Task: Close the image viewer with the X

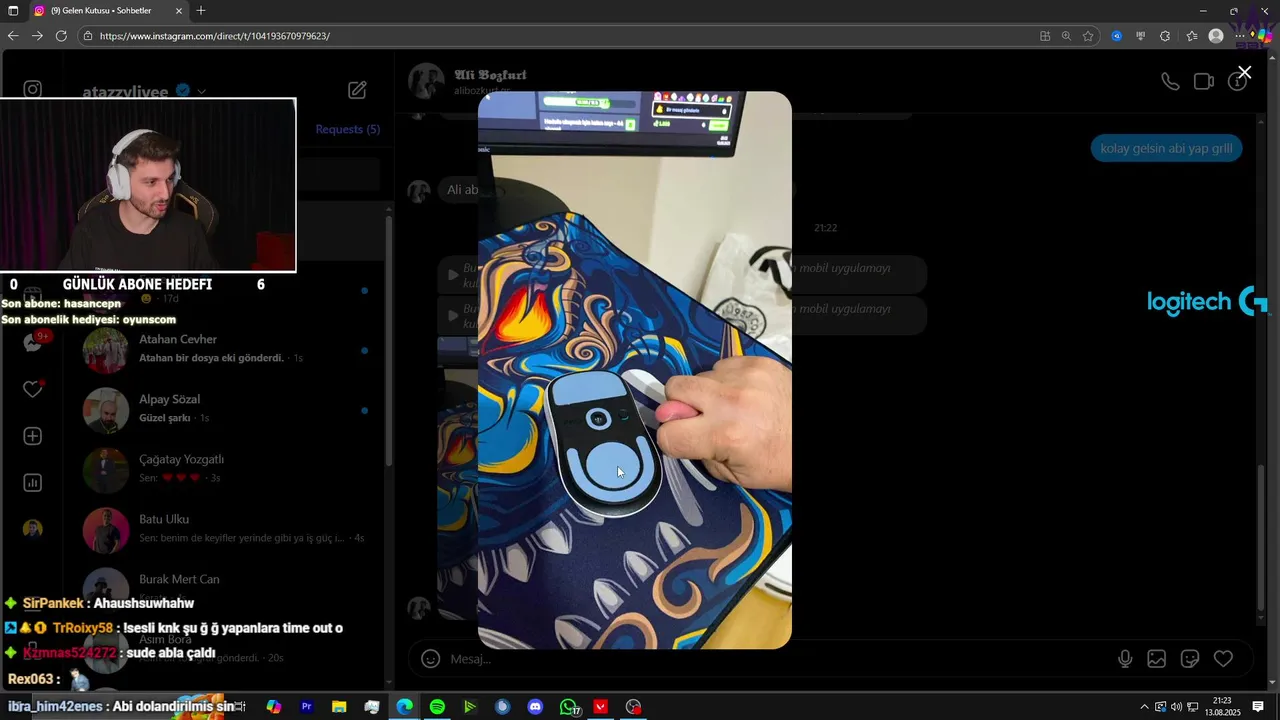Action: coord(1244,72)
